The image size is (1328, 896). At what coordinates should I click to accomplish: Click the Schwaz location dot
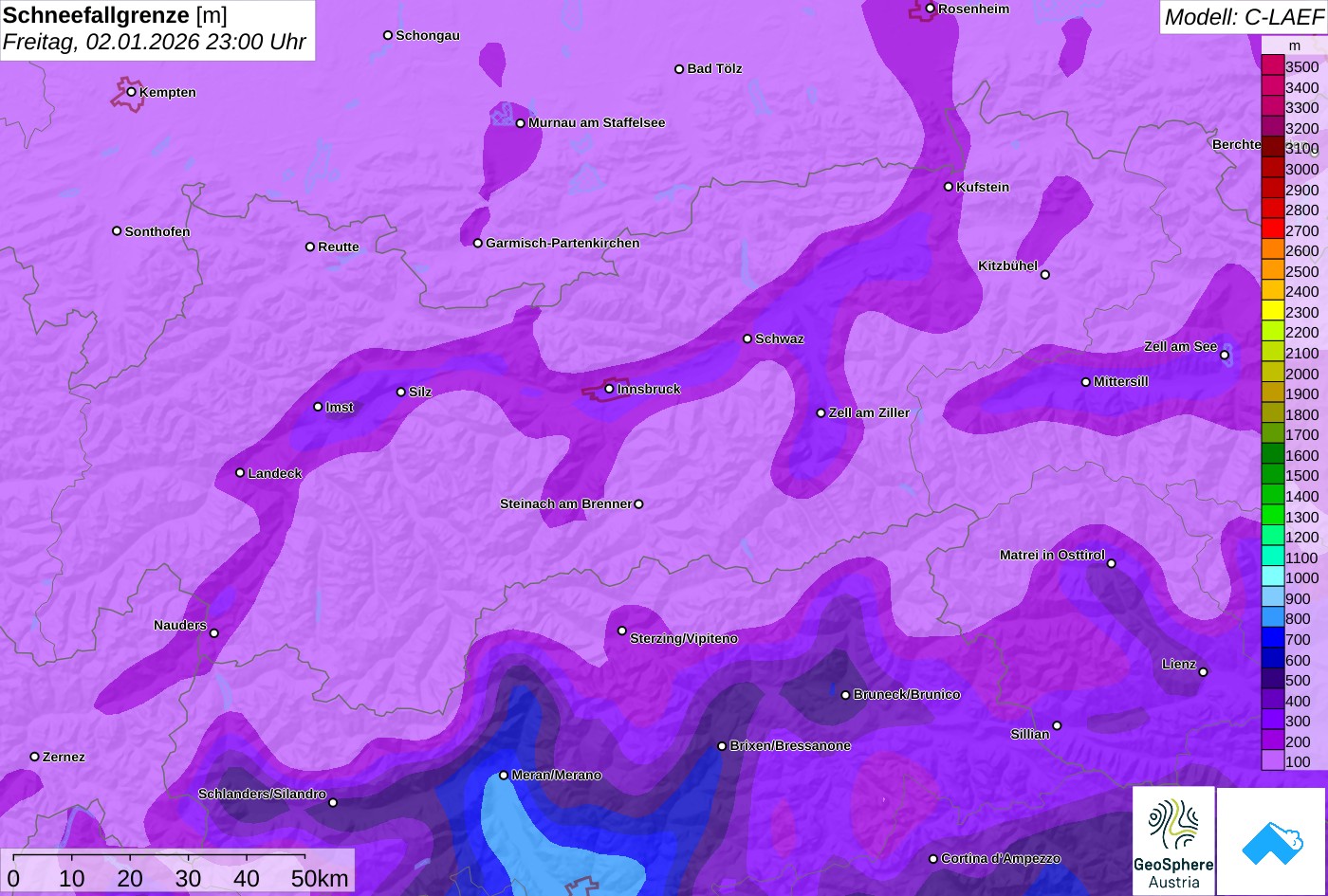747,338
